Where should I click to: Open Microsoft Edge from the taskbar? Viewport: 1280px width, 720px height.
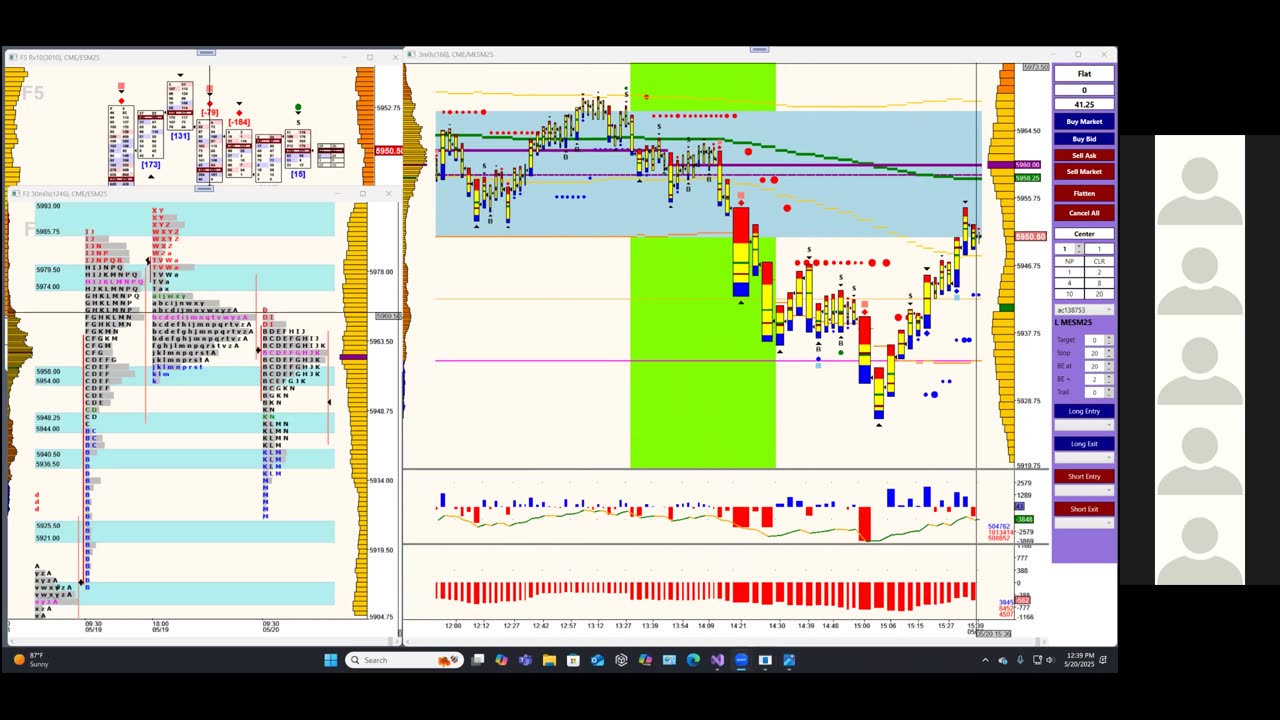tap(693, 660)
